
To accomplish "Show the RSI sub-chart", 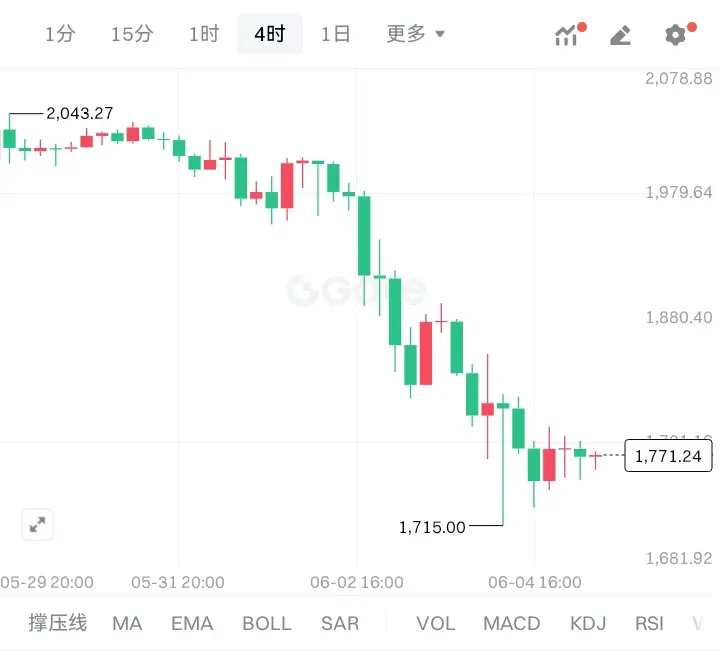I will click(649, 623).
